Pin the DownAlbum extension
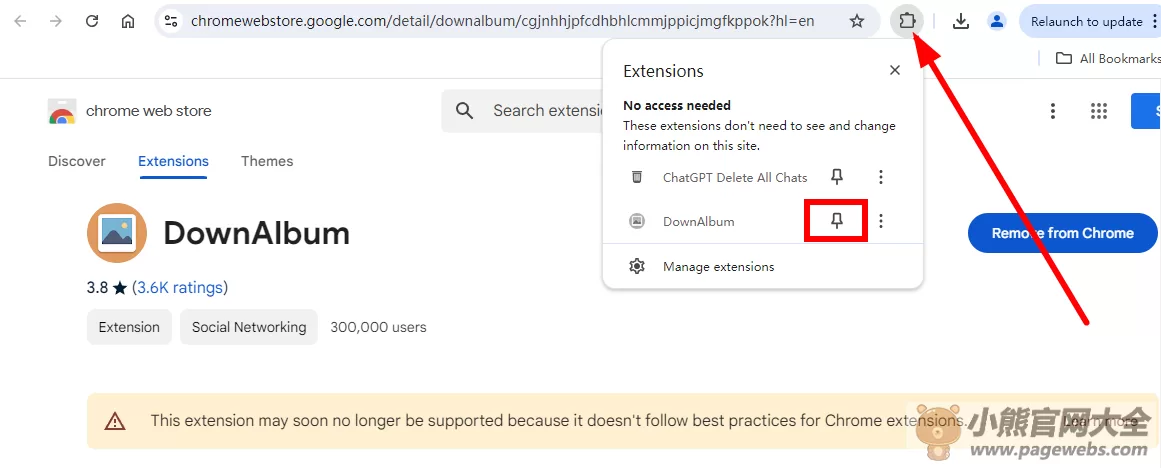The height and width of the screenshot is (468, 1161). pos(837,221)
